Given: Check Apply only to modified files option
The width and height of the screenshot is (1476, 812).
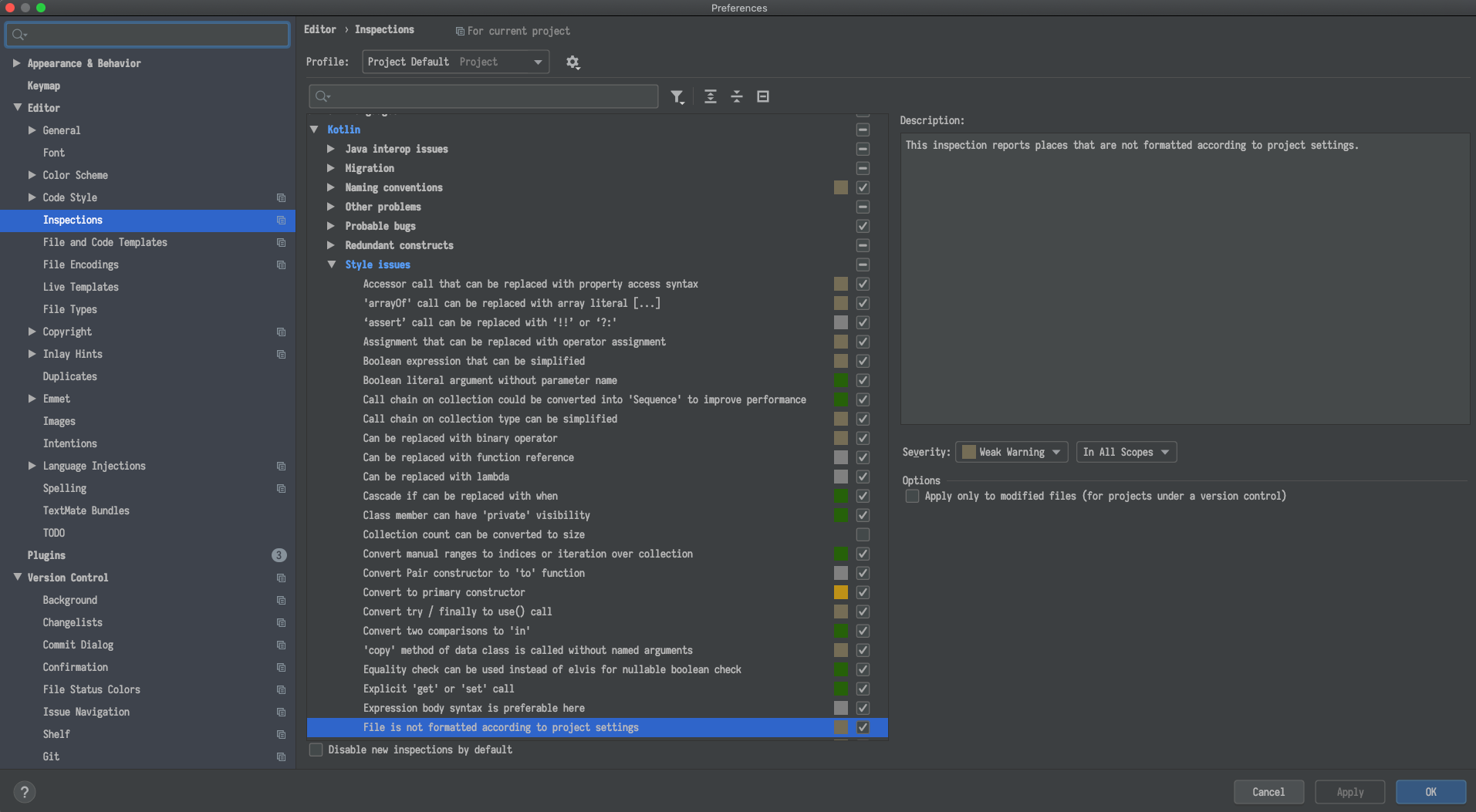Looking at the screenshot, I should [911, 496].
